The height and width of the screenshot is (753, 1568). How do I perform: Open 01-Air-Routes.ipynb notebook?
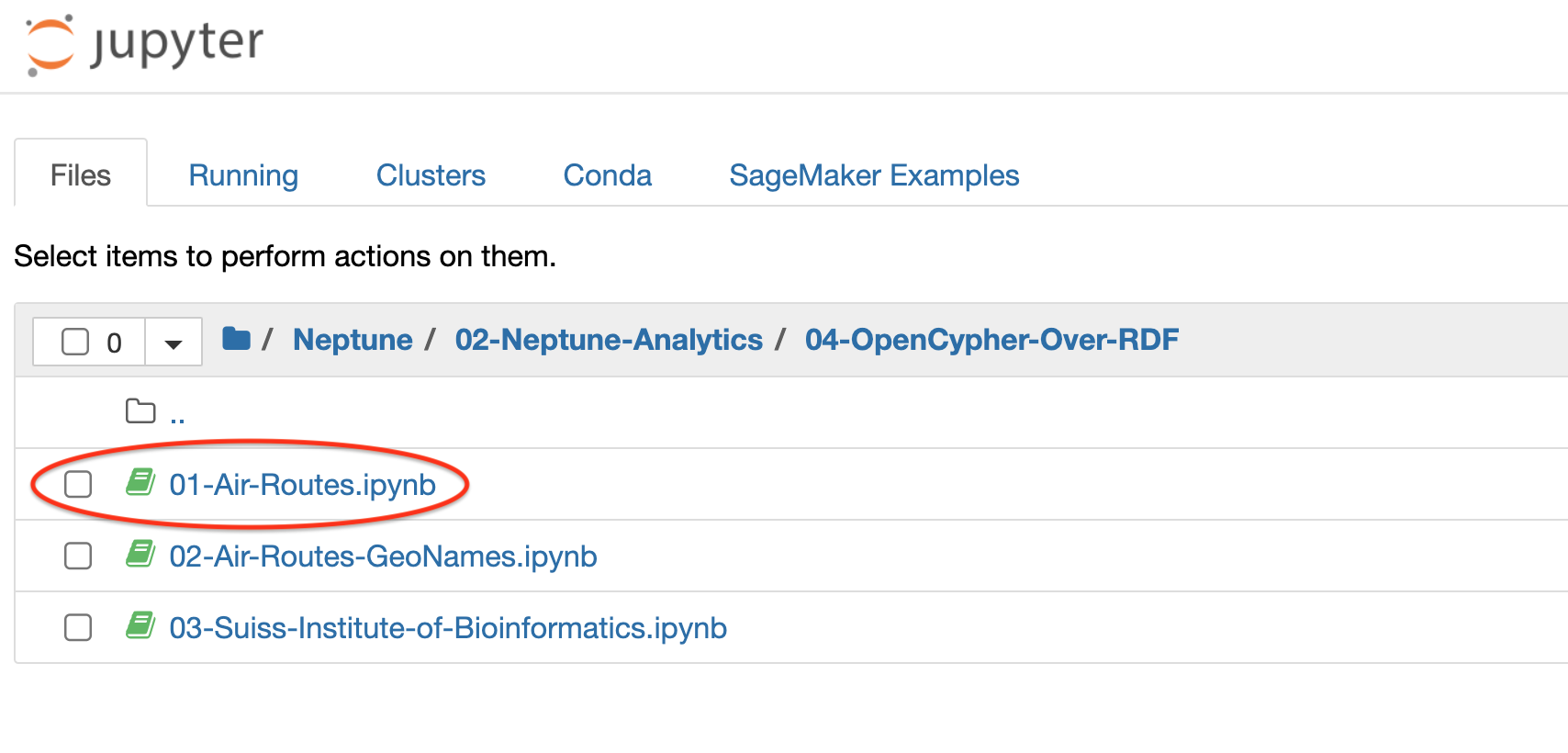302,485
